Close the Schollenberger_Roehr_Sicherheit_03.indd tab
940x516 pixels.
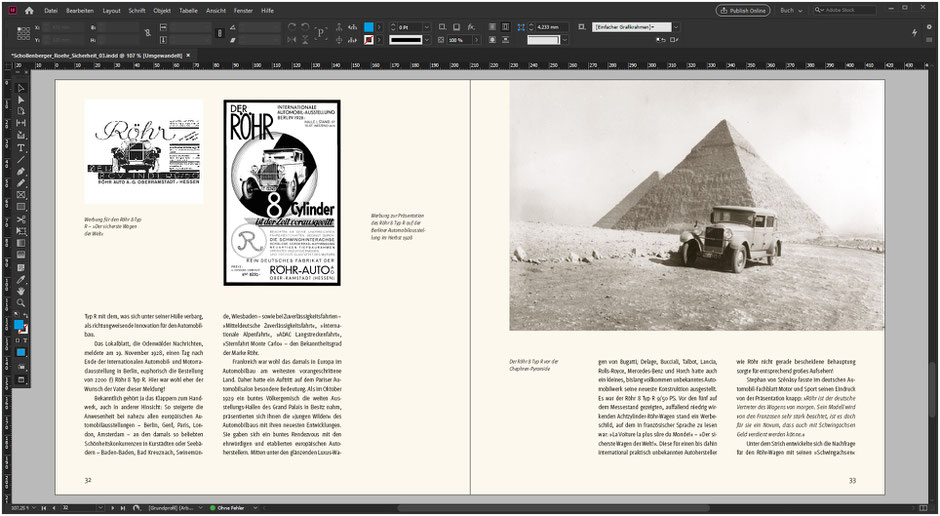pos(188,55)
